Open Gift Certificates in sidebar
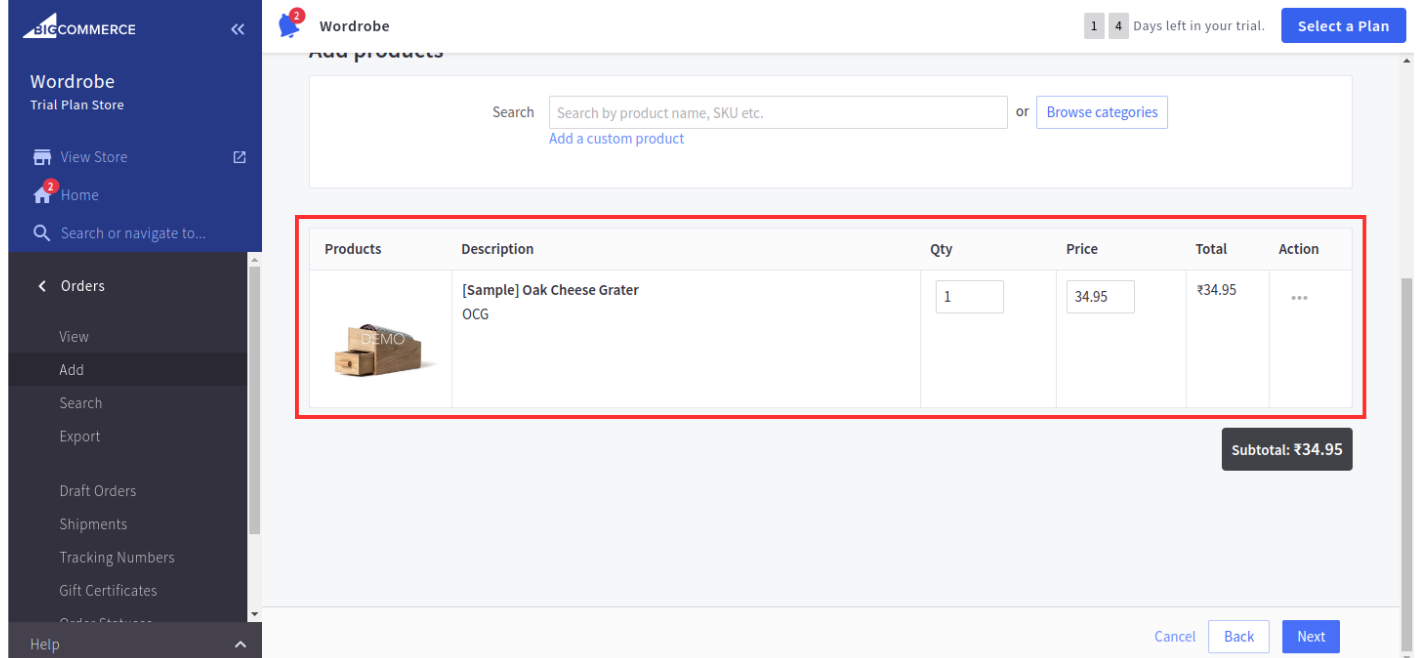This screenshot has width=1422, height=658. 108,590
